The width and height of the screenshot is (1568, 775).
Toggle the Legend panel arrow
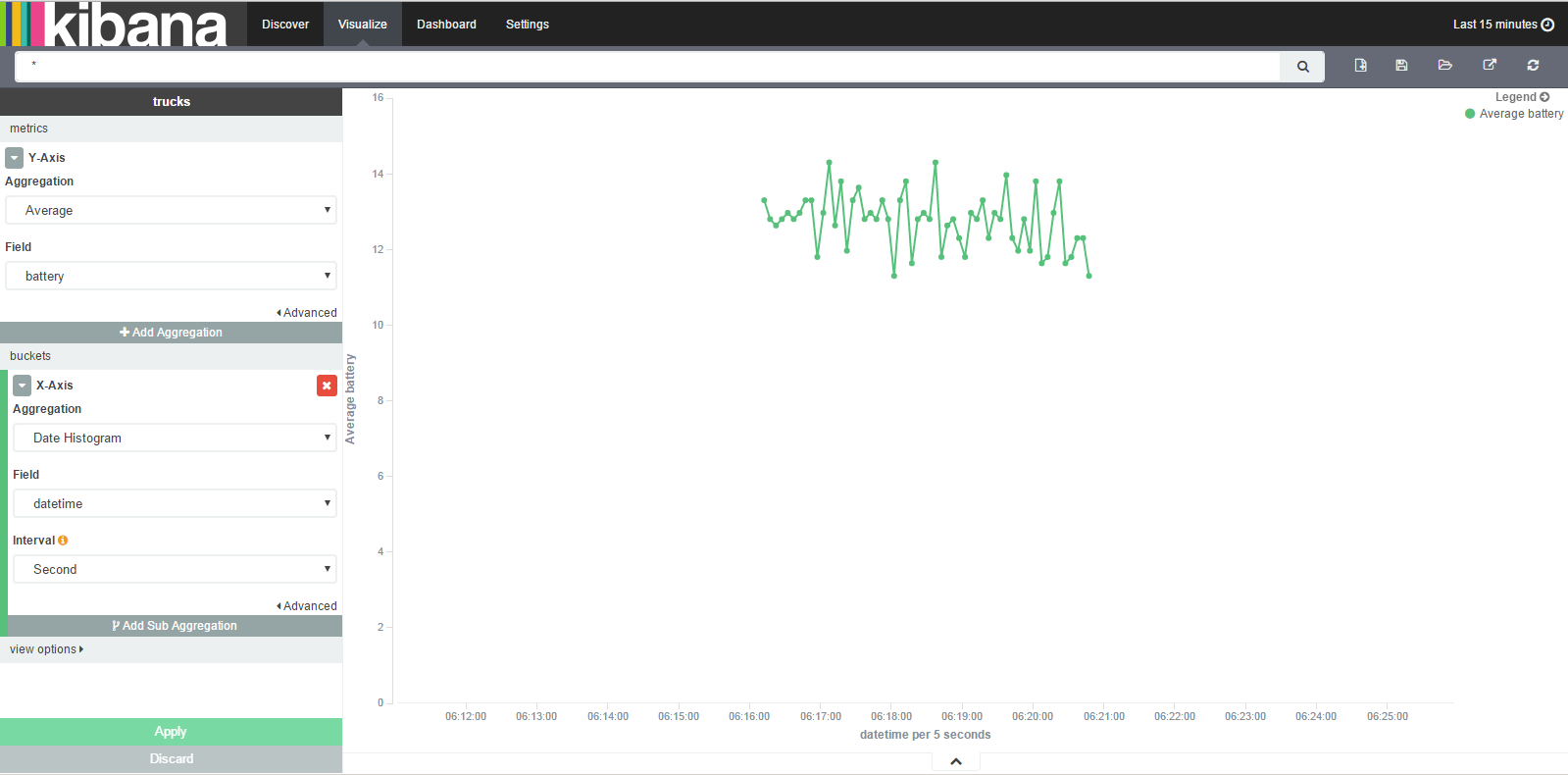1544,97
